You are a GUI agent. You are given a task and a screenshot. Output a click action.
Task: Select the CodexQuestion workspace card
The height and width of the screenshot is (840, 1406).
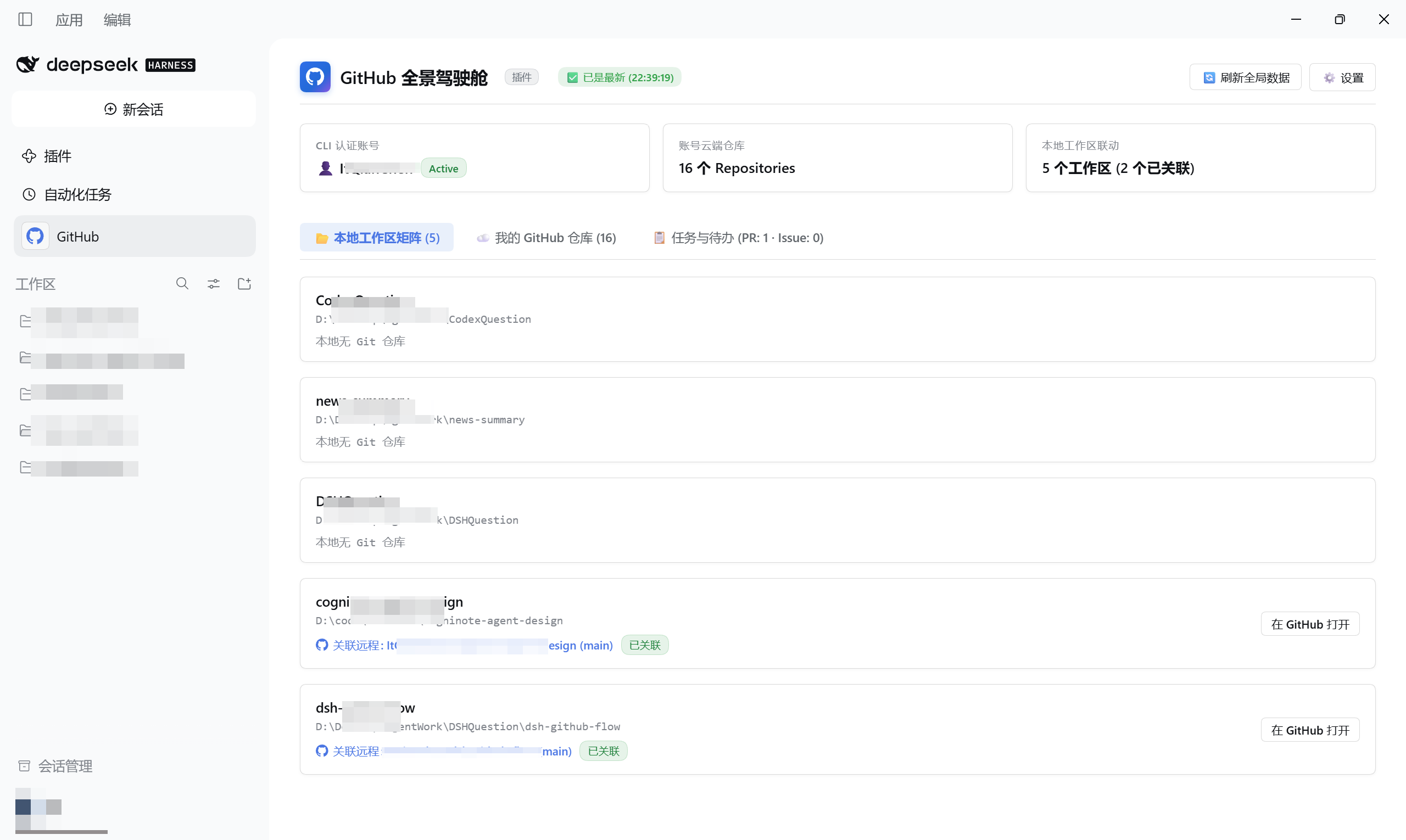click(x=838, y=319)
